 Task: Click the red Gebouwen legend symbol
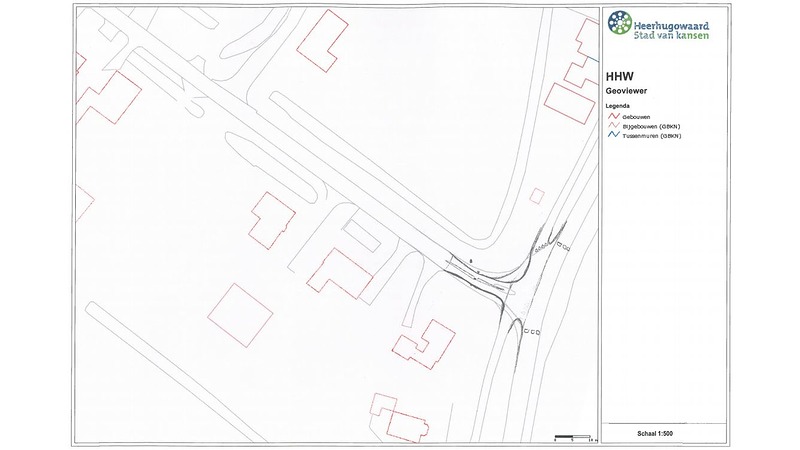click(x=612, y=115)
